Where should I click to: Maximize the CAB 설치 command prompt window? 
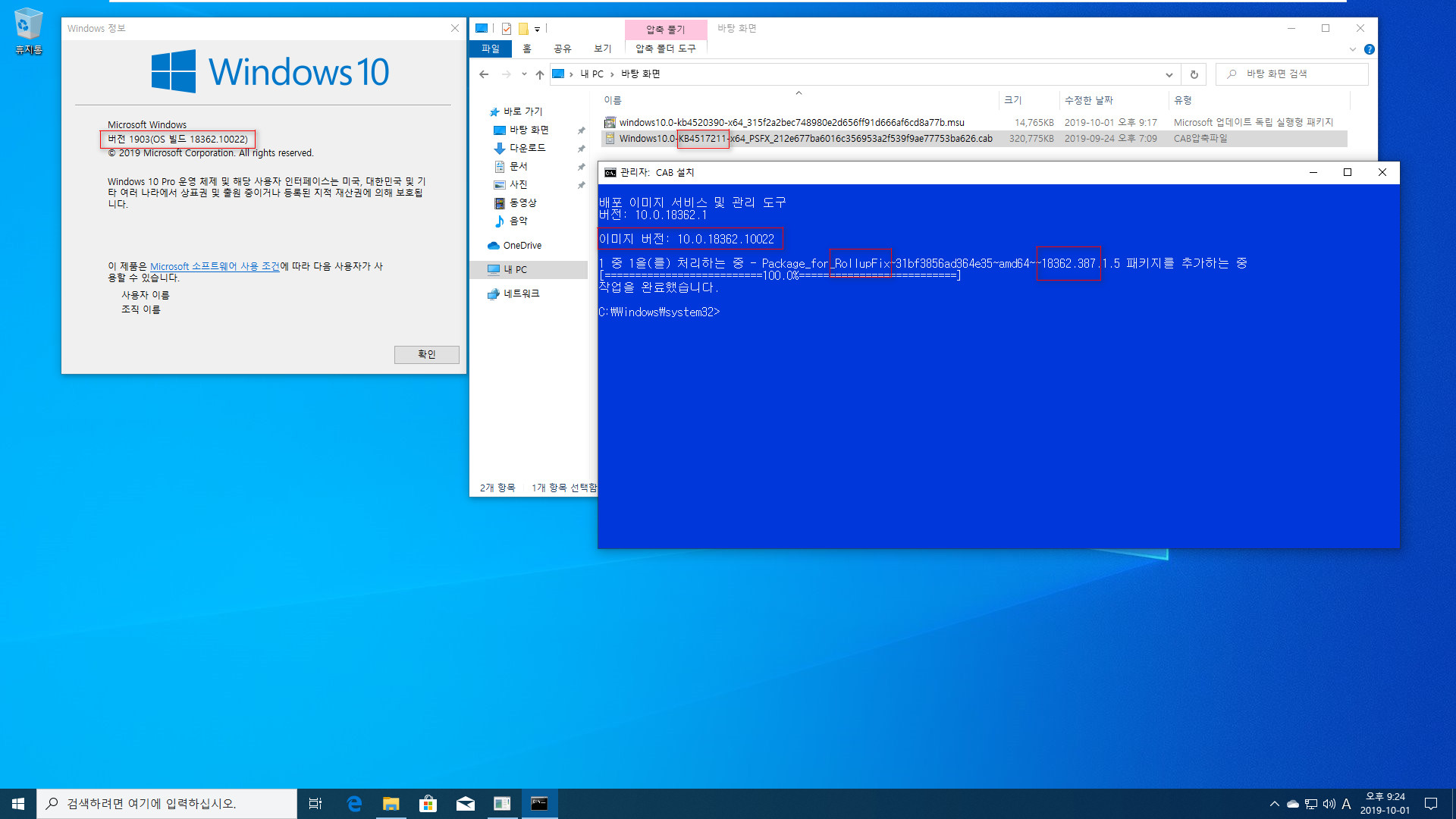(1348, 172)
